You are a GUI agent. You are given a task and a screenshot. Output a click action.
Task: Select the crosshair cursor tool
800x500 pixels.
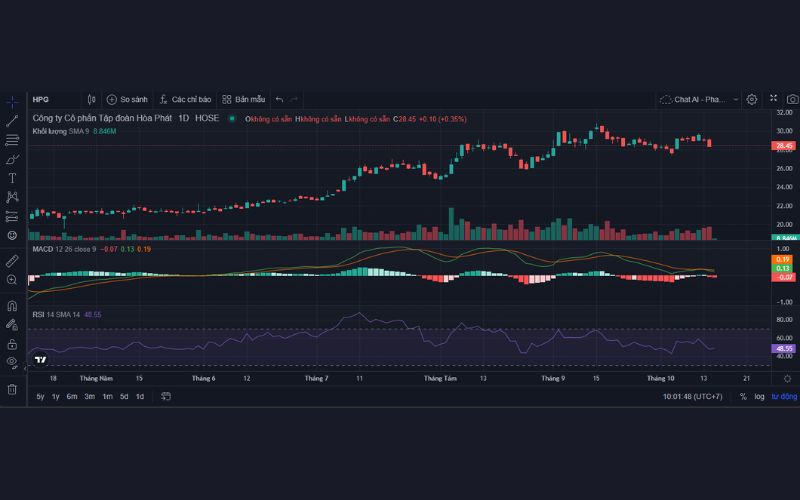pos(12,101)
